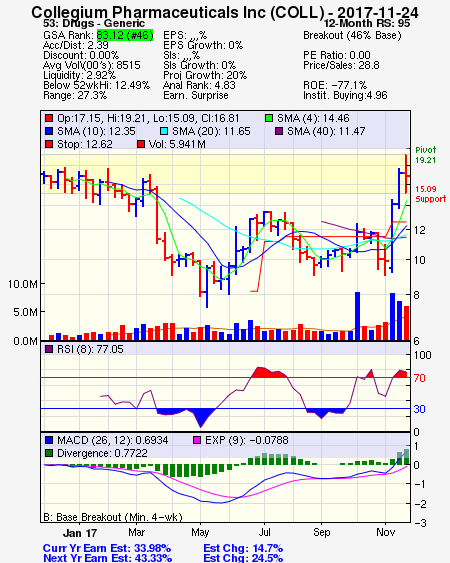Viewport: 450px width, 563px height.
Task: Click the highlighted GSA Rank value
Action: 125,35
